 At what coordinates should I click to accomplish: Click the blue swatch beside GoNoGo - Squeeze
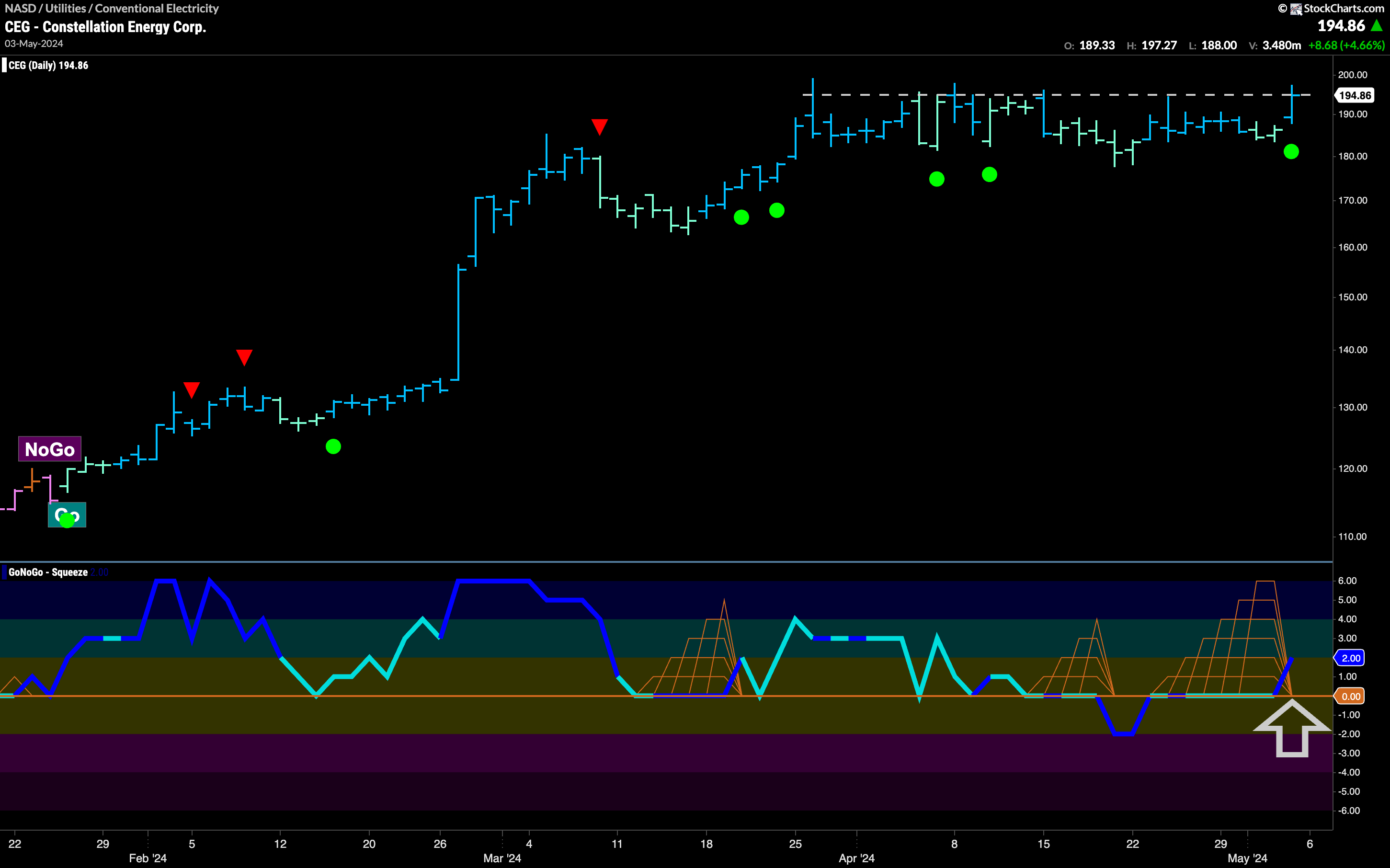point(4,572)
